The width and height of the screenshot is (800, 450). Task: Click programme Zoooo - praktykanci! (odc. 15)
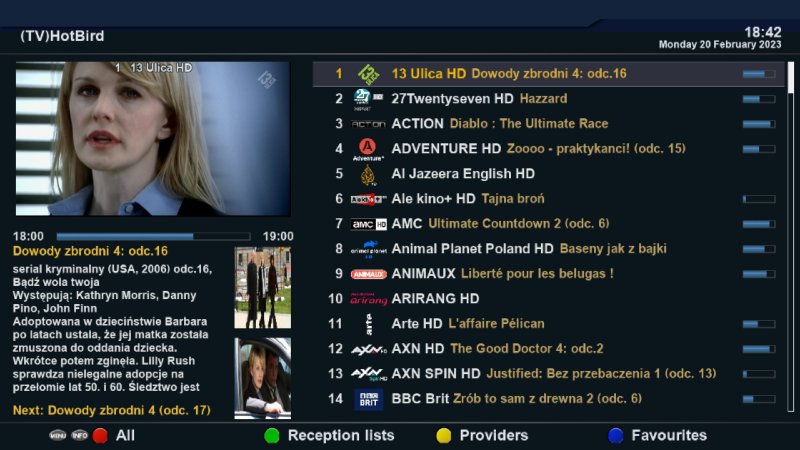tap(596, 149)
